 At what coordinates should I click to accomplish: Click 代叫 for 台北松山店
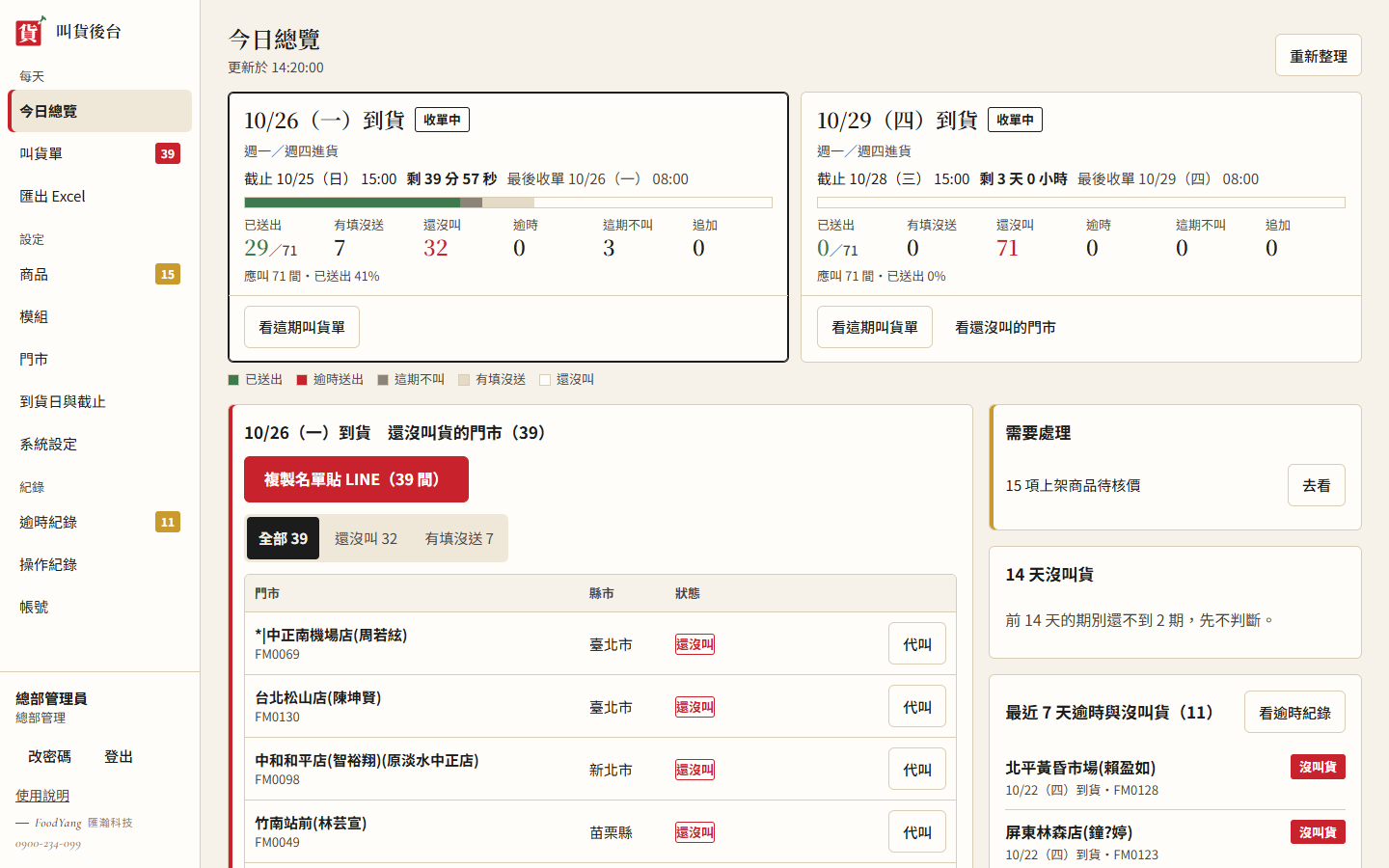(917, 707)
